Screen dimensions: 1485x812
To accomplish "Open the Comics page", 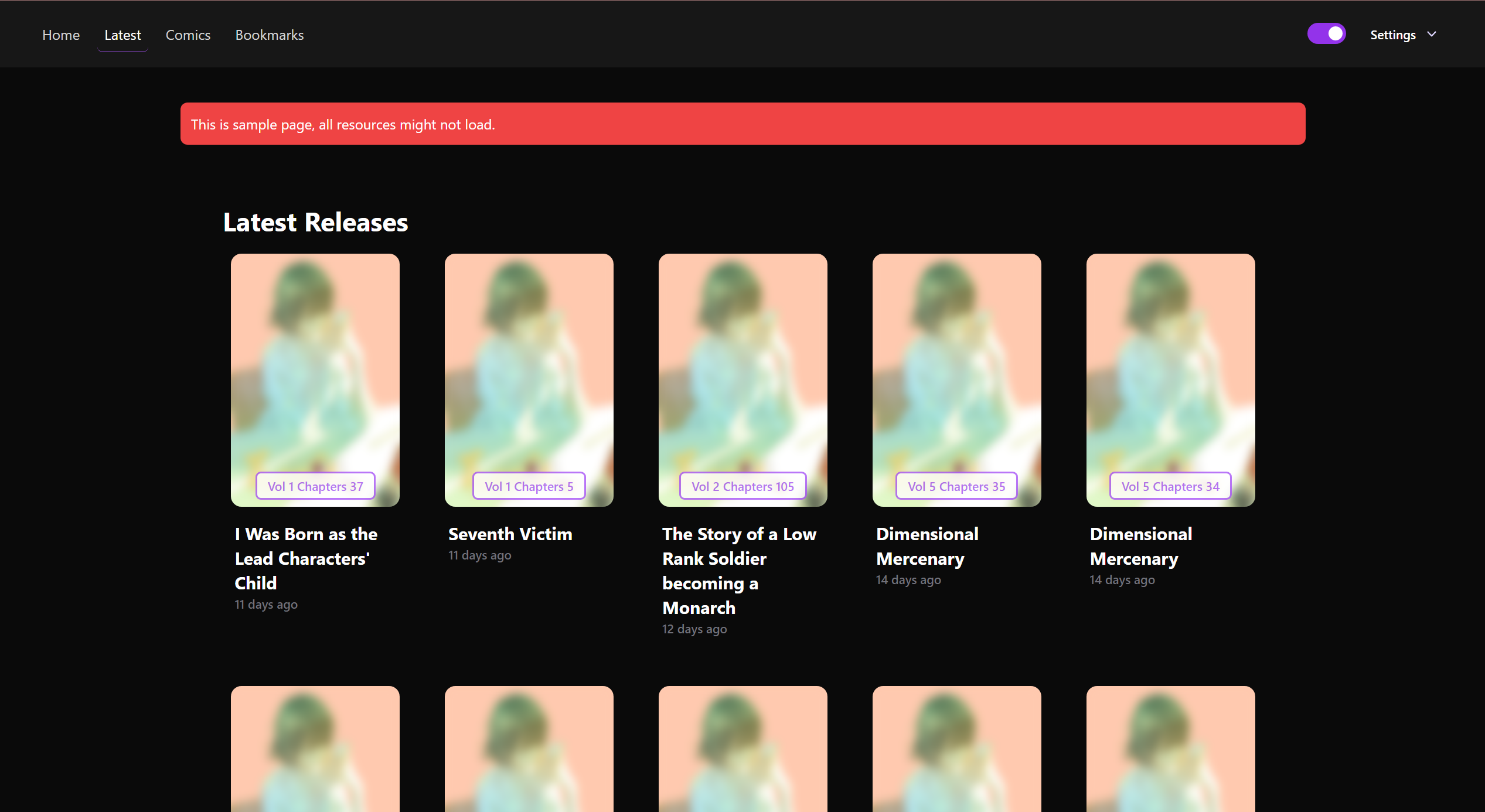I will [x=188, y=35].
